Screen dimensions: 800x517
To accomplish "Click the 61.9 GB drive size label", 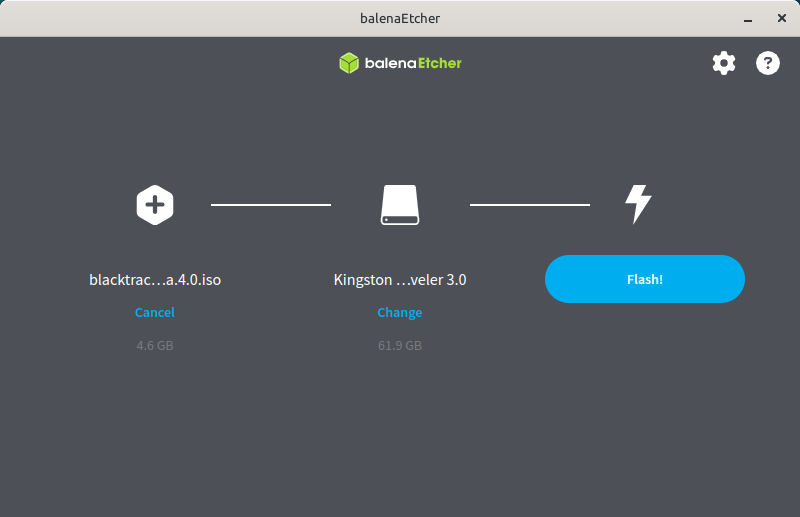I will tap(400, 346).
